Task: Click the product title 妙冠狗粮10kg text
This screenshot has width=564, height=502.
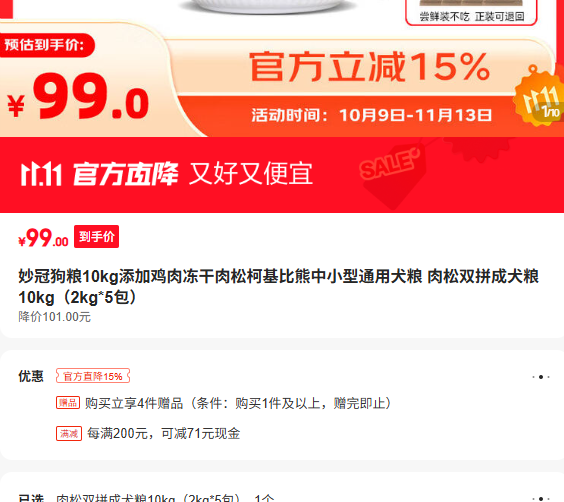Action: 279,287
